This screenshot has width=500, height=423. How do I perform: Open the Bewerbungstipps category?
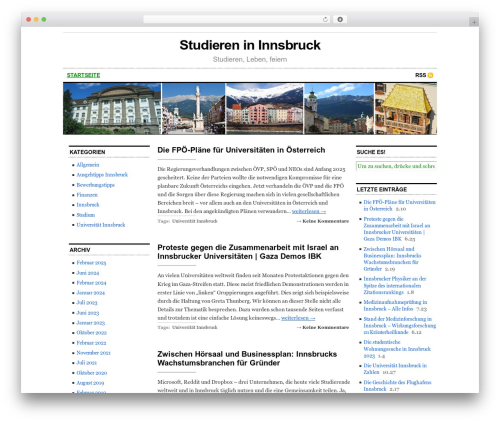pos(95,185)
